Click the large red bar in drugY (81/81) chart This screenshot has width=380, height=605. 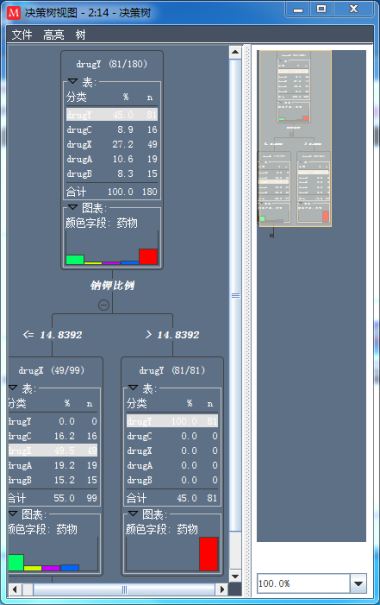[x=209, y=554]
